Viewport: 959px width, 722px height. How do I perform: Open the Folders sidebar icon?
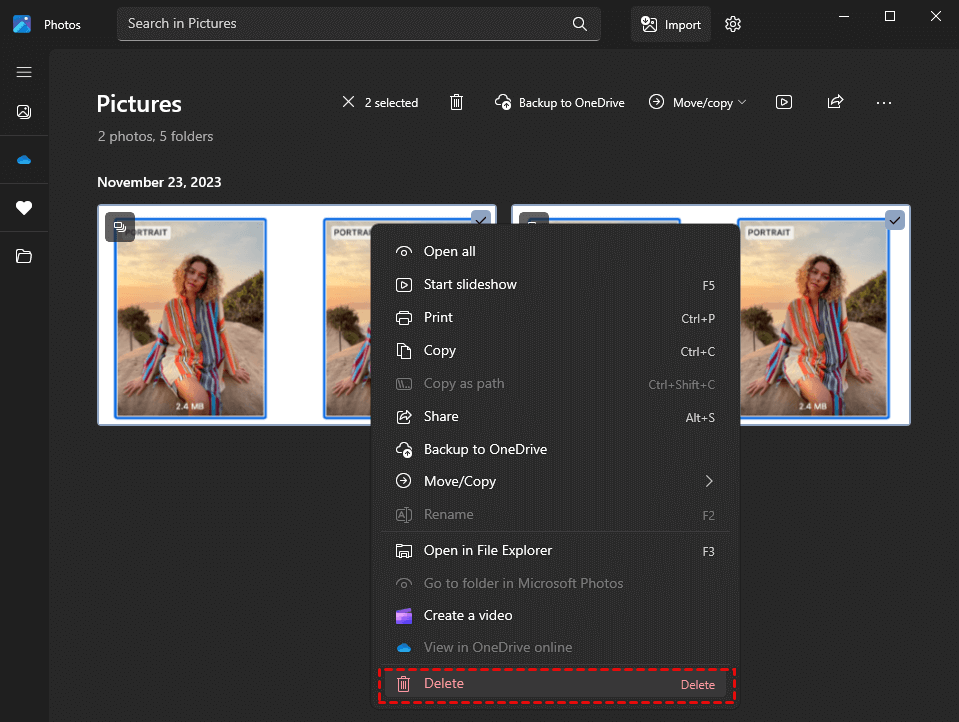(x=24, y=257)
